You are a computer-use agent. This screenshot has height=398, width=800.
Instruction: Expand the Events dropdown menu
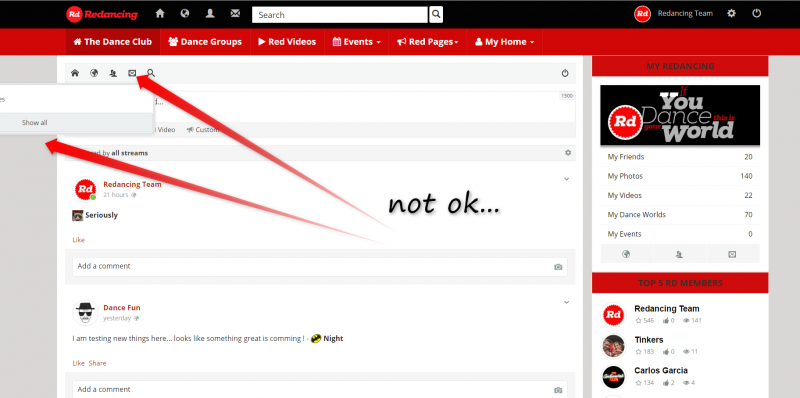pyautogui.click(x=356, y=42)
